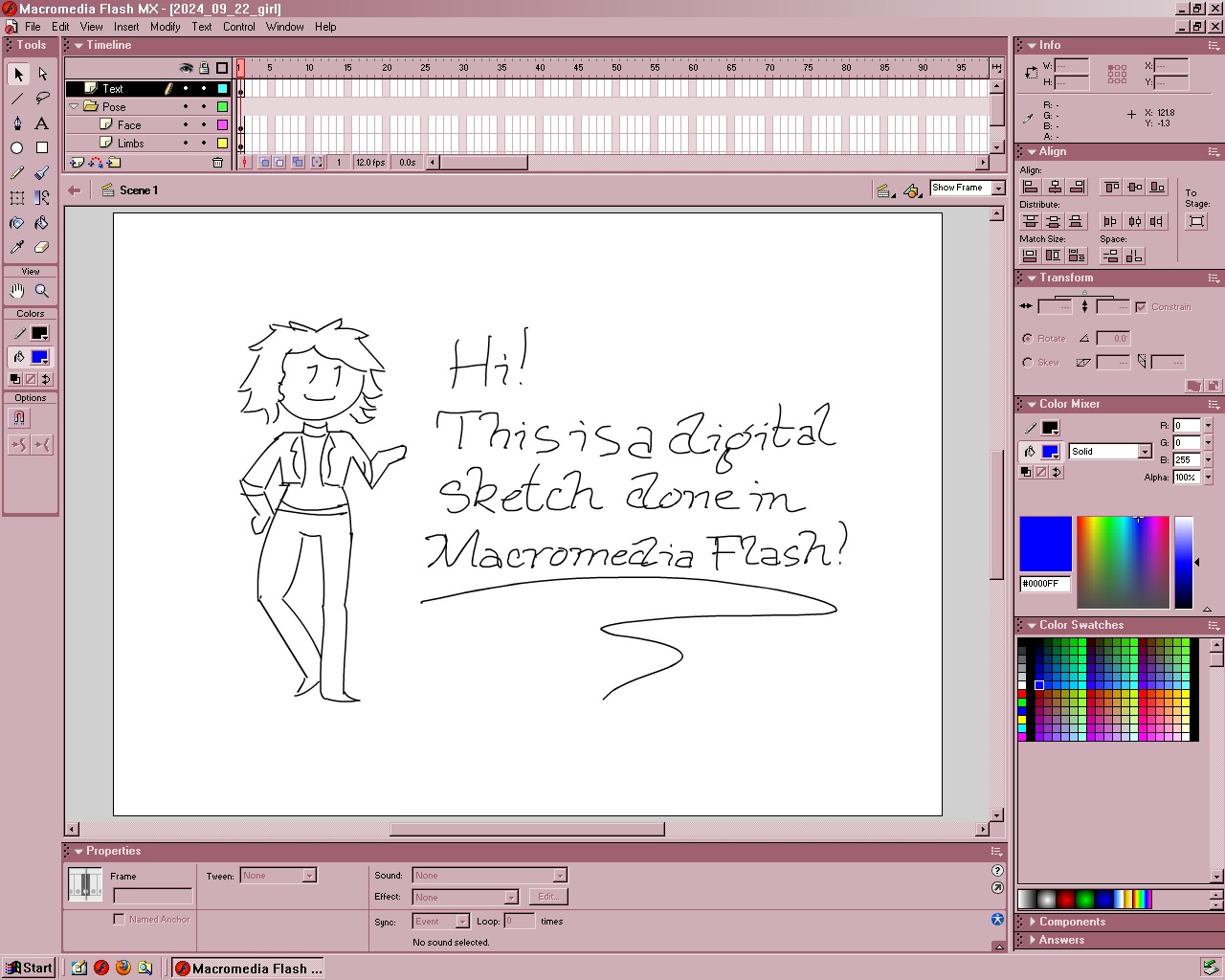Select the Pencil tool
The width and height of the screenshot is (1225, 980).
pyautogui.click(x=18, y=173)
